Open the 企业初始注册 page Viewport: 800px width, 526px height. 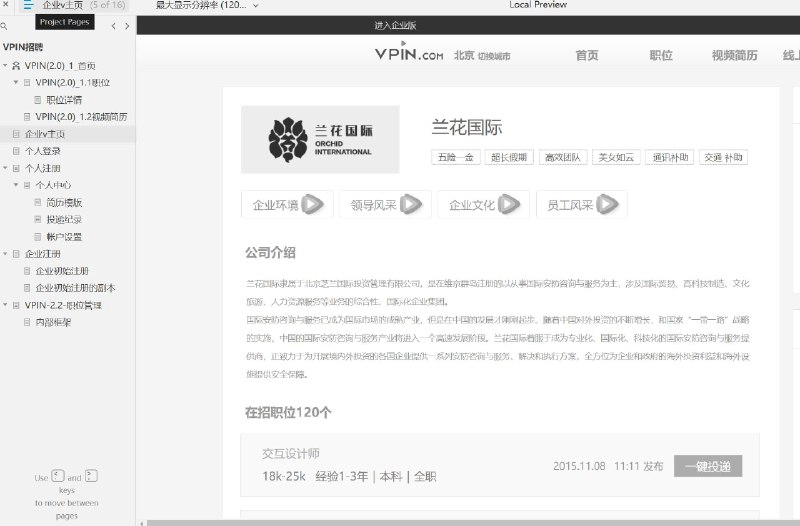pos(62,271)
